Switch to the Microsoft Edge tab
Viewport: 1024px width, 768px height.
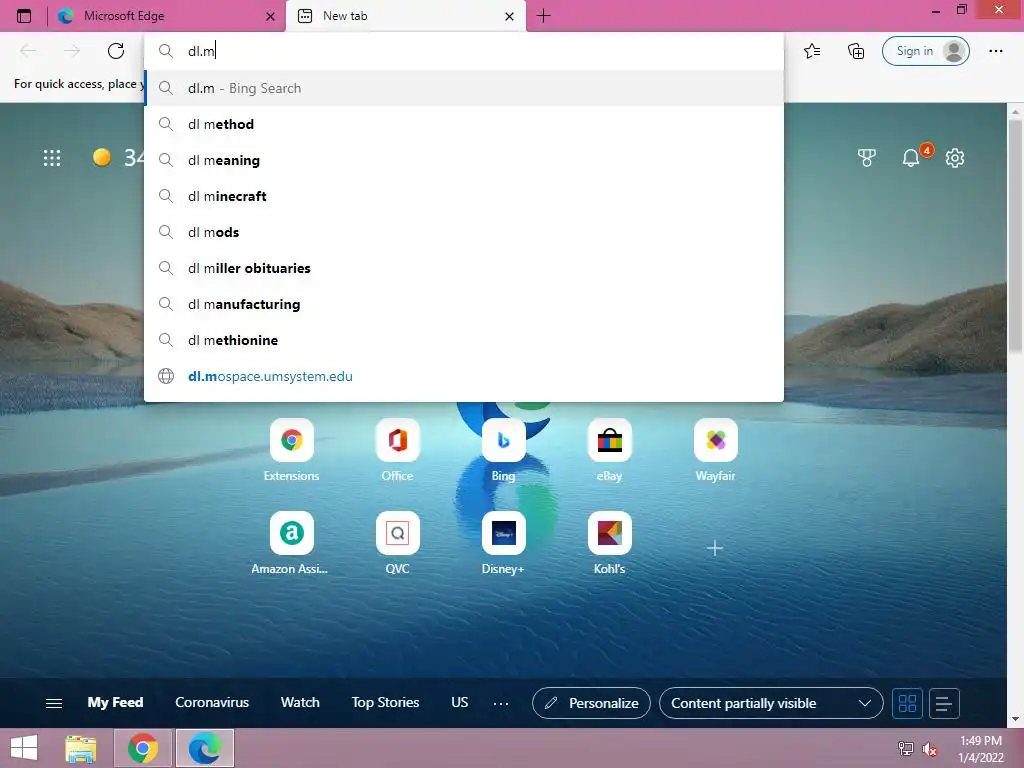click(x=167, y=16)
